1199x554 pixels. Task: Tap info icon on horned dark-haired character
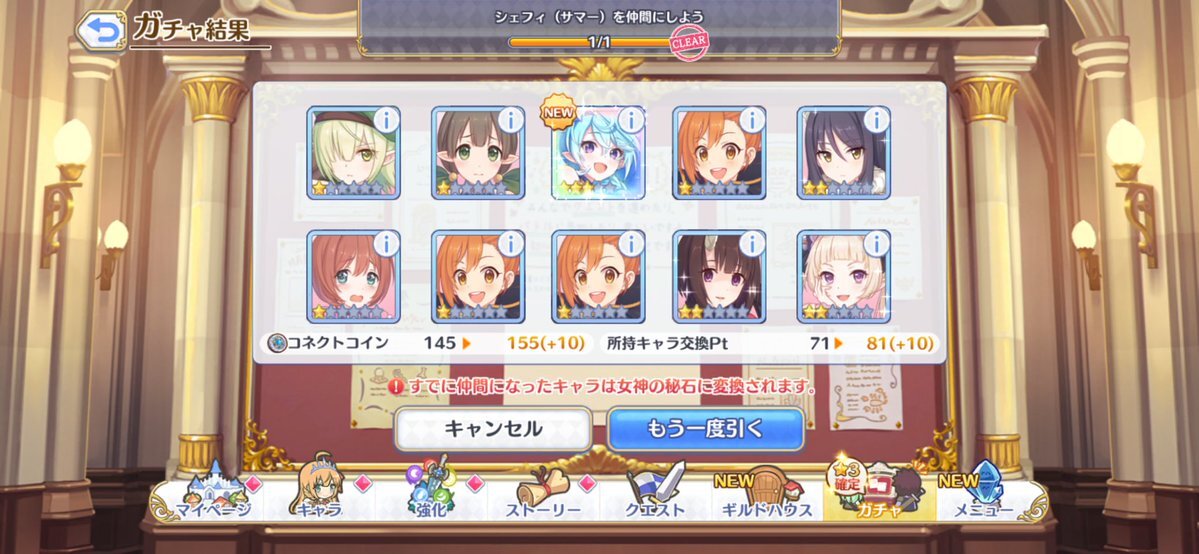click(x=752, y=243)
